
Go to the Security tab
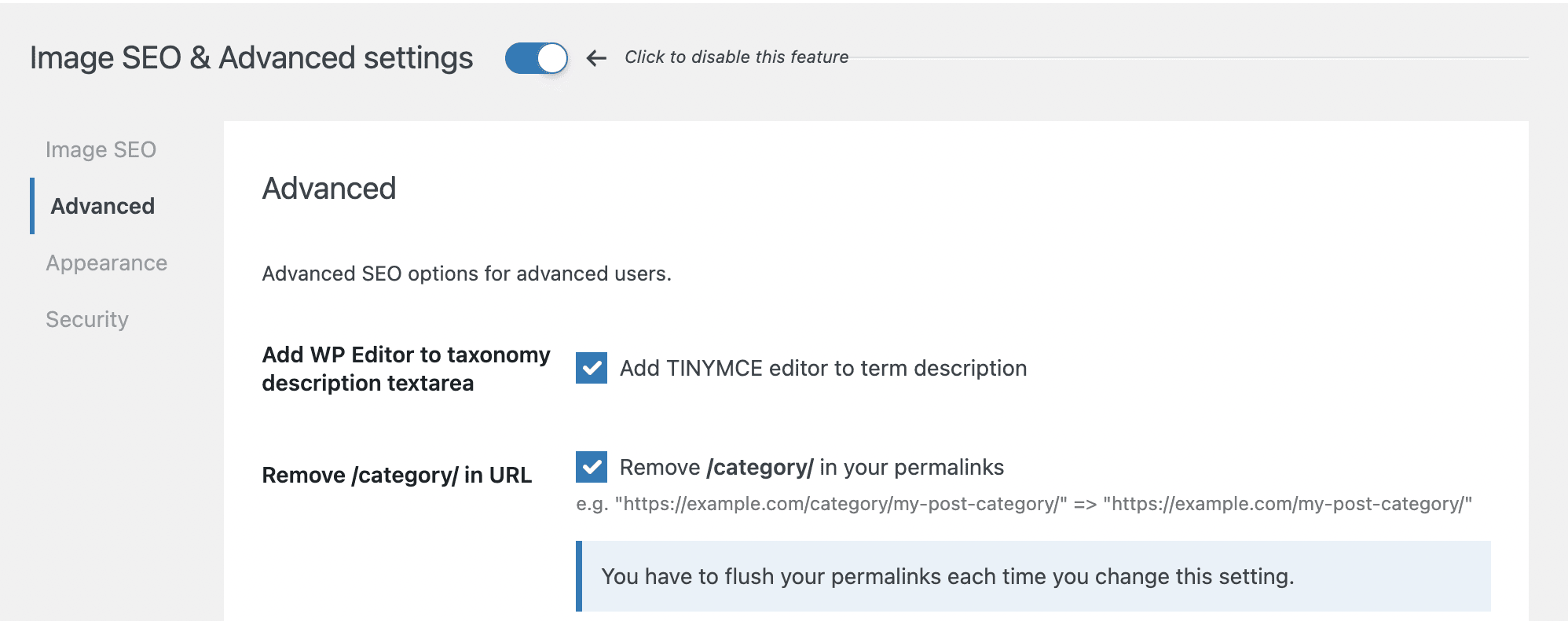[86, 319]
